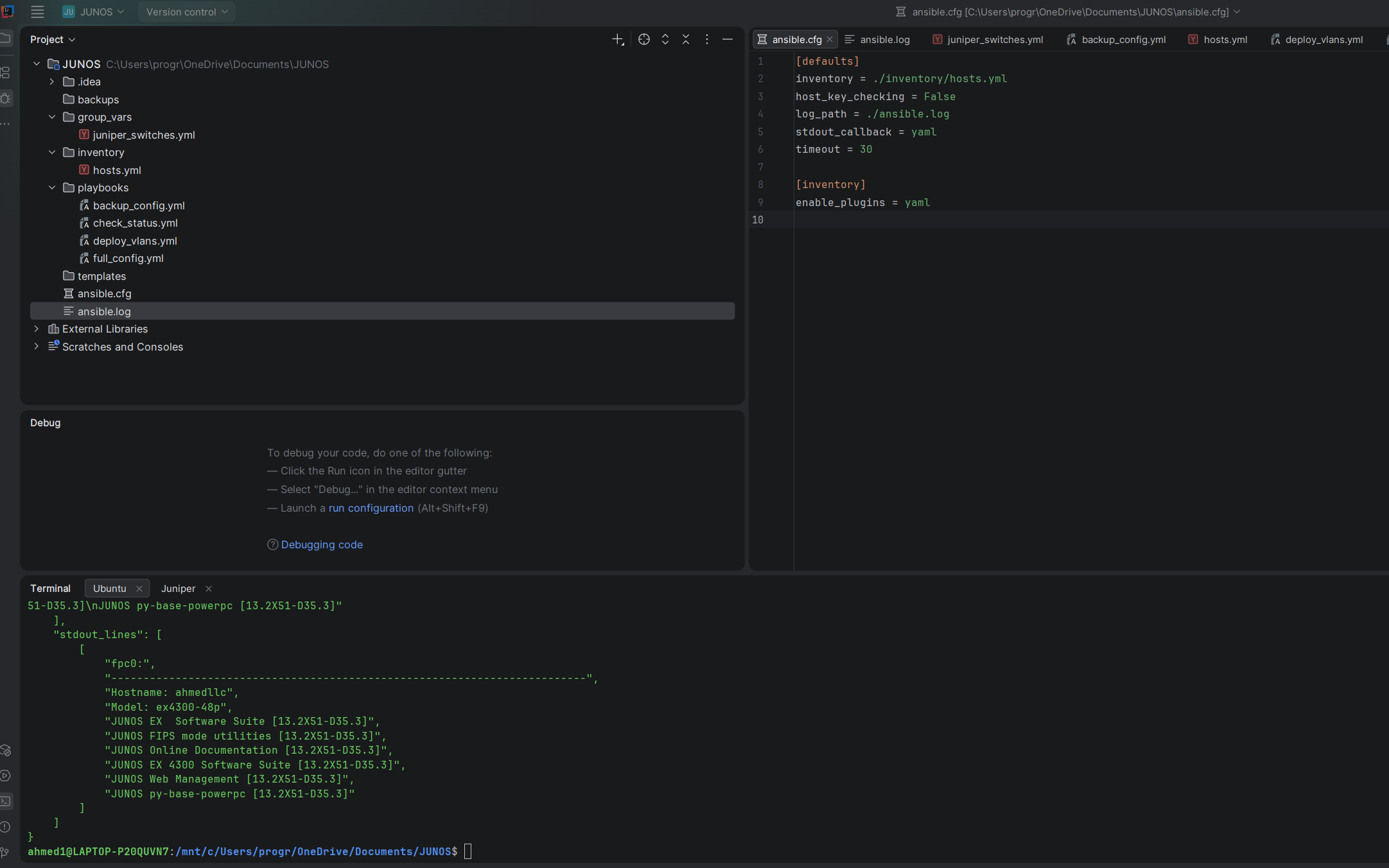Open the Debugging code help link
Viewport: 1389px width, 868px height.
(322, 544)
